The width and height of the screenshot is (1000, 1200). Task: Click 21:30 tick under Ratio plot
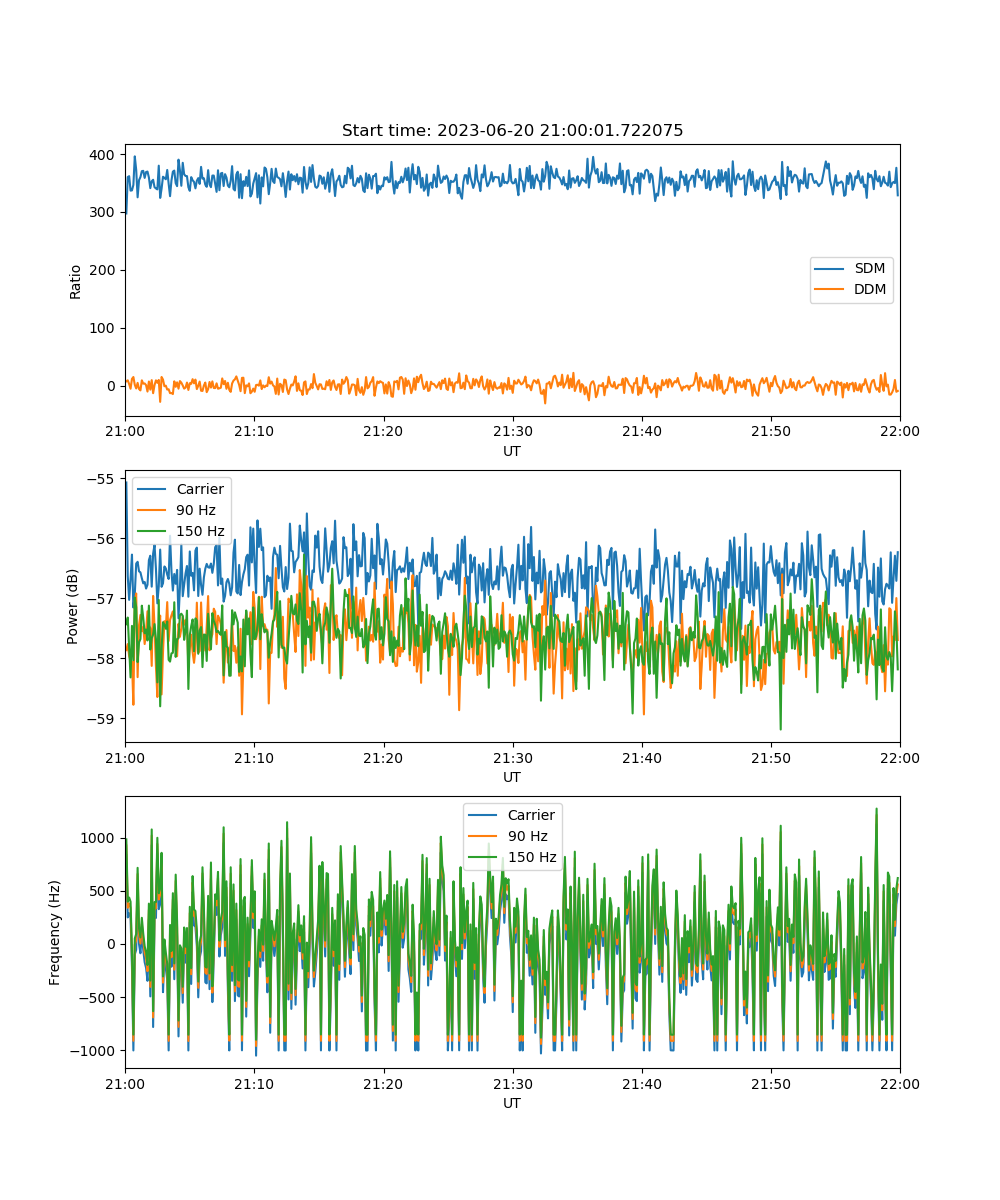(x=512, y=432)
